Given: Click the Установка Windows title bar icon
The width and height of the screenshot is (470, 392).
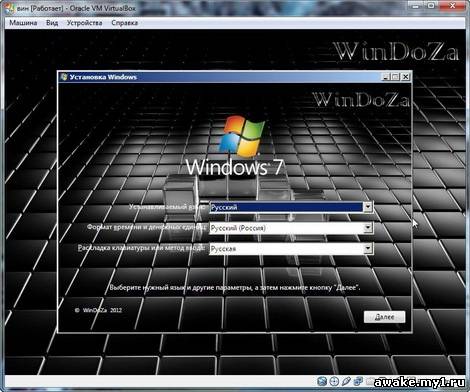Looking at the screenshot, I should 64,77.
